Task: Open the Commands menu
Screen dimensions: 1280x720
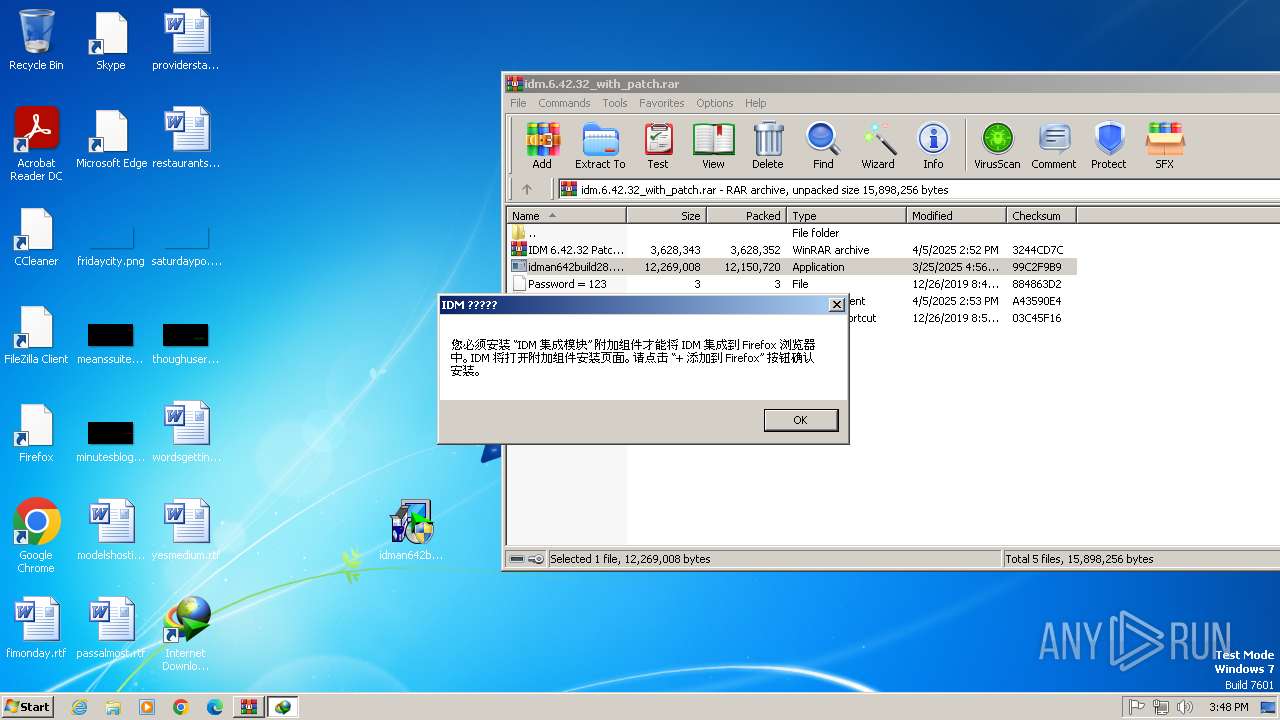Action: click(x=564, y=103)
